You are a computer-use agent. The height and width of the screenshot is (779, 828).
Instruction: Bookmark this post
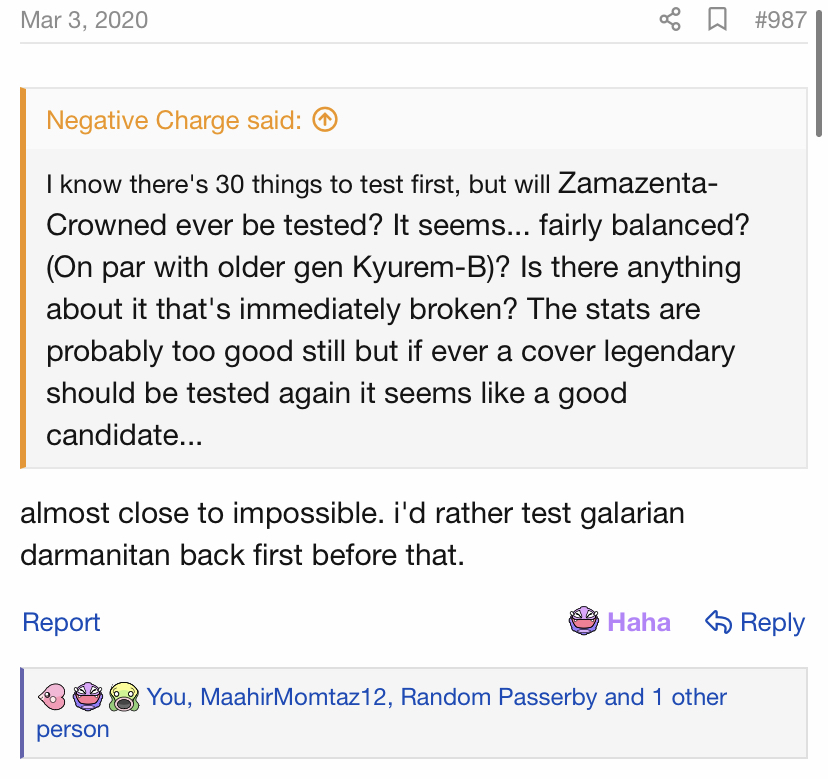pyautogui.click(x=717, y=19)
